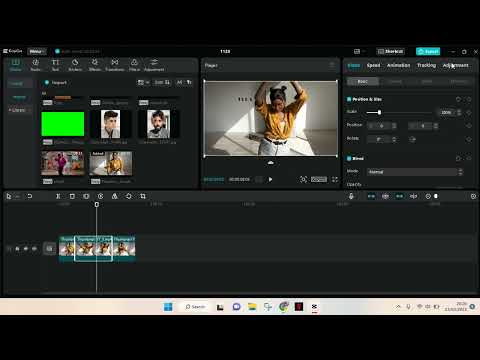Enter fullscreen preview mode
This screenshot has height=360, width=480.
coord(335,179)
